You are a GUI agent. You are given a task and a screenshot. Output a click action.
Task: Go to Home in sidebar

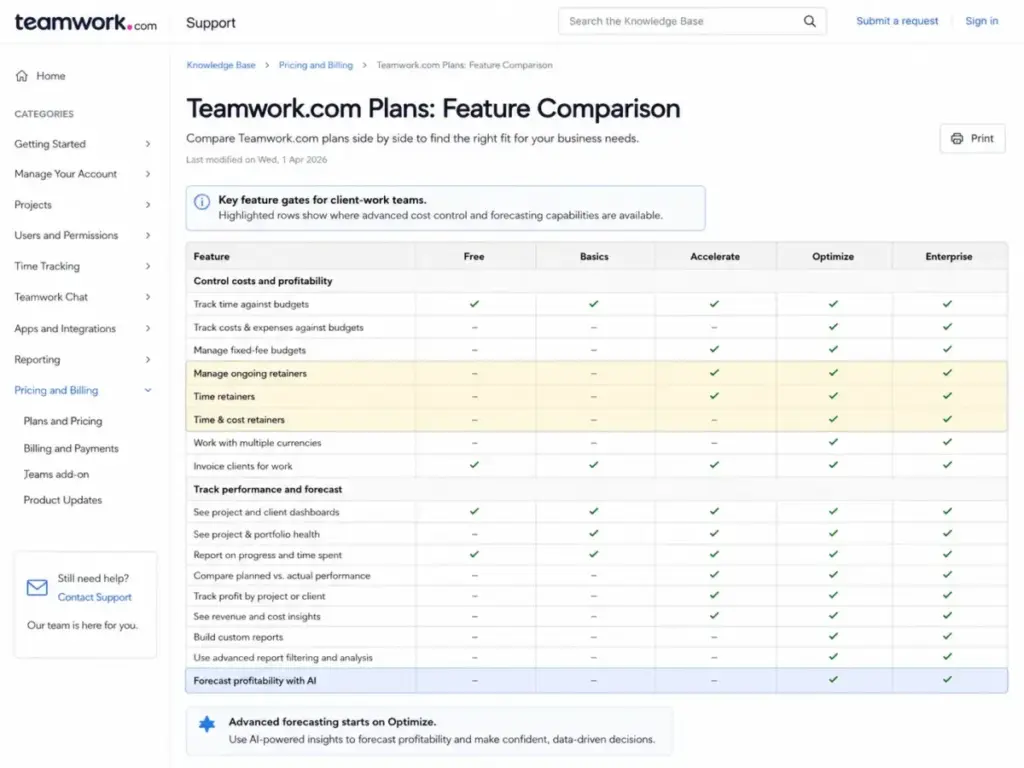click(x=50, y=76)
